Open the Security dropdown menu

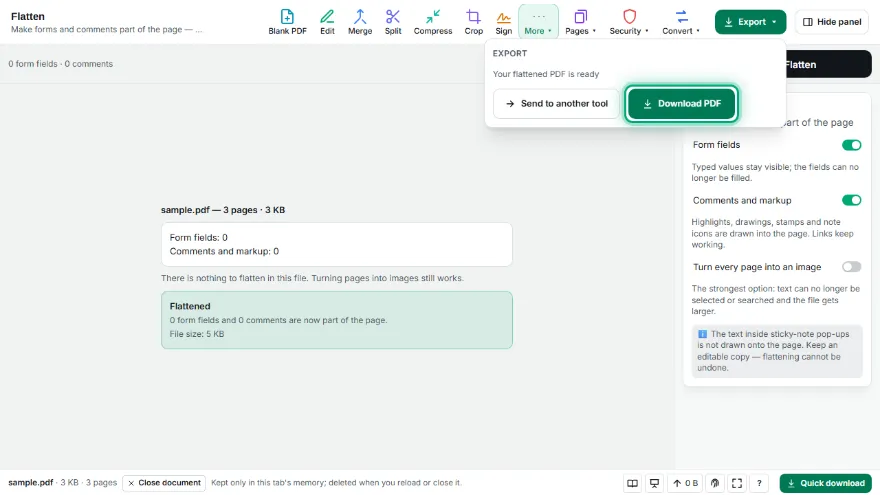629,22
